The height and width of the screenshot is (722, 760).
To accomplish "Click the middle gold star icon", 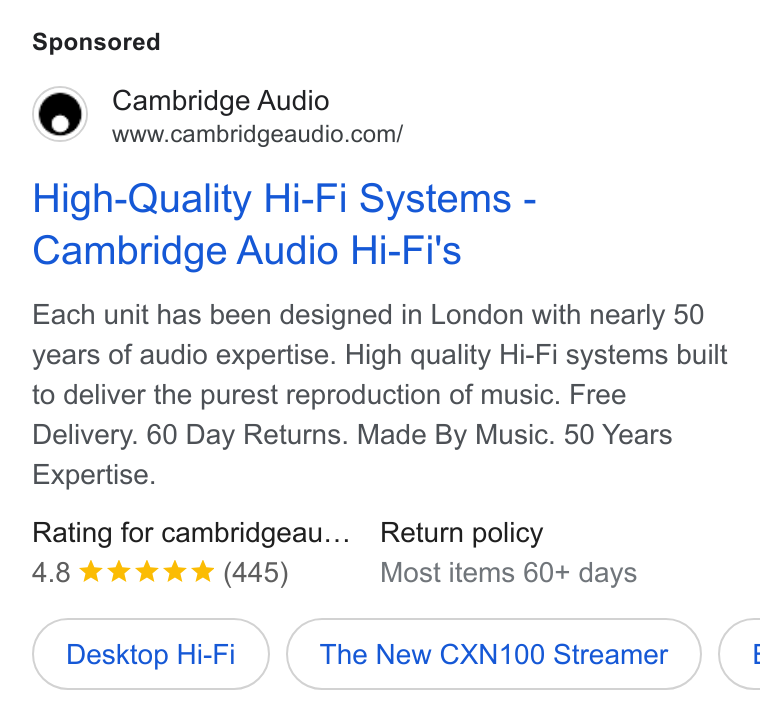I will click(146, 571).
